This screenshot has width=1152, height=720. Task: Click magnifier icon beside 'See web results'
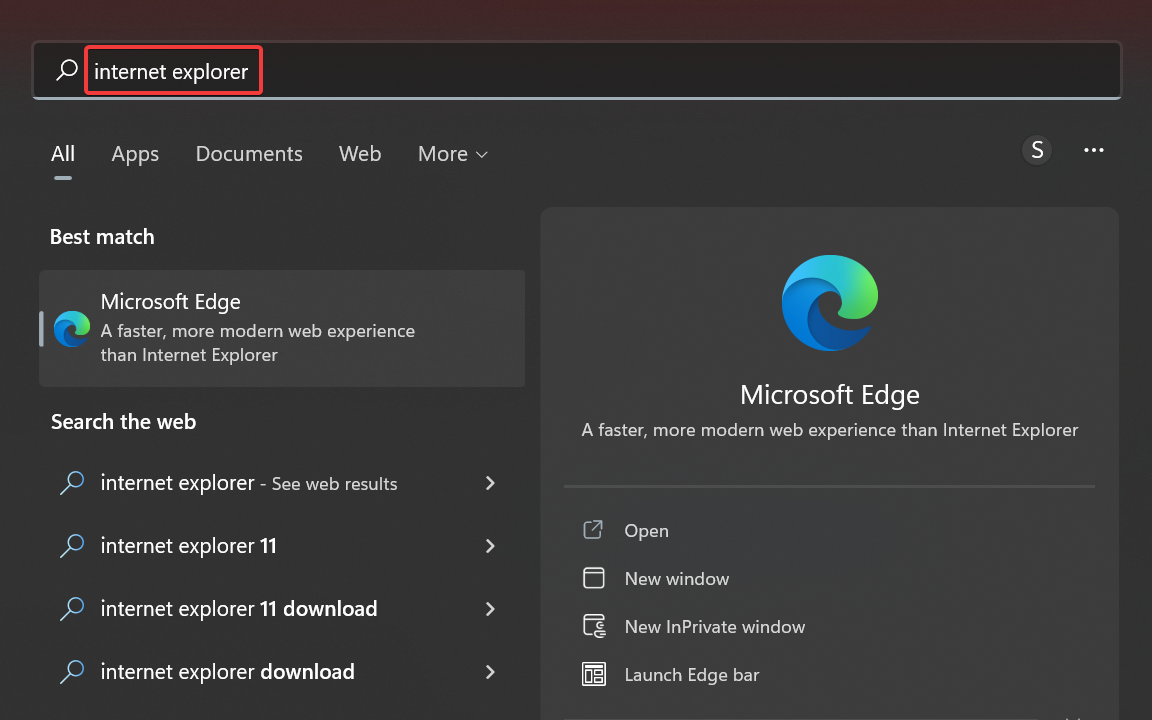pos(72,483)
